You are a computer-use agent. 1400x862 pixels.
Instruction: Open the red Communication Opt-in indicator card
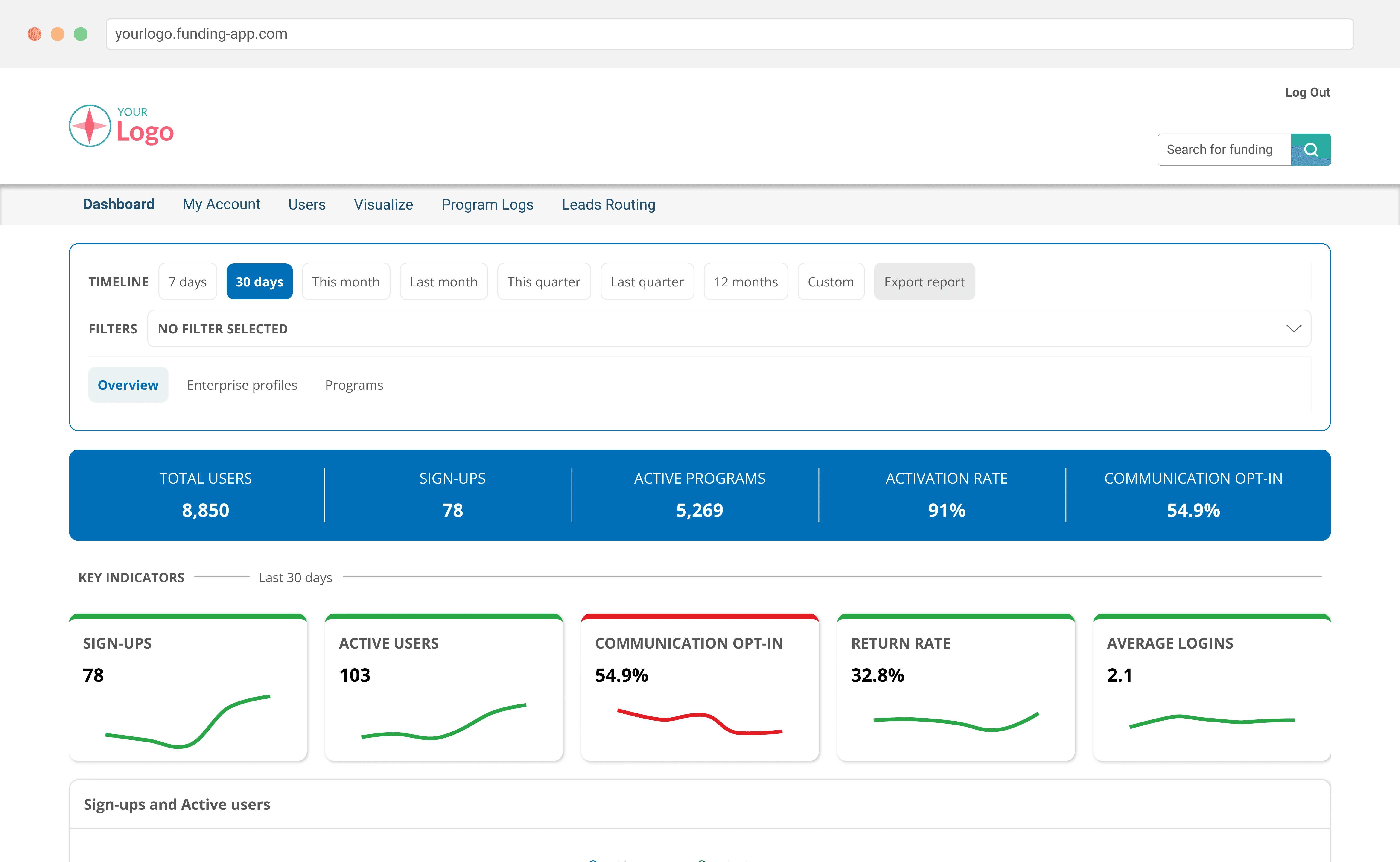pos(700,687)
